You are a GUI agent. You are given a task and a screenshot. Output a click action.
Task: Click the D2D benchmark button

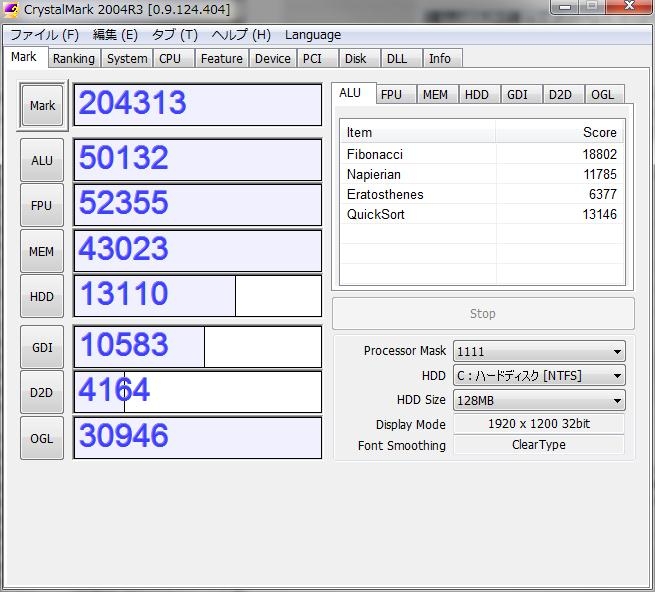42,393
